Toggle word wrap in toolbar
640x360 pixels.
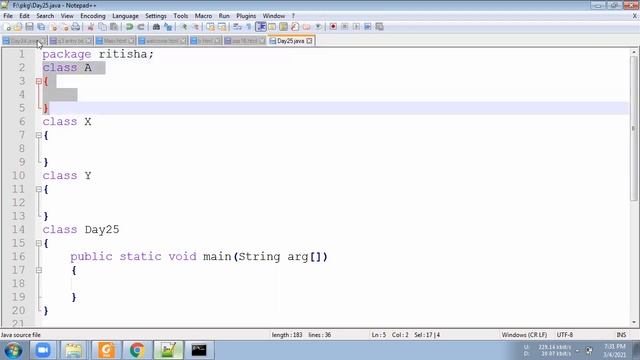[237, 27]
